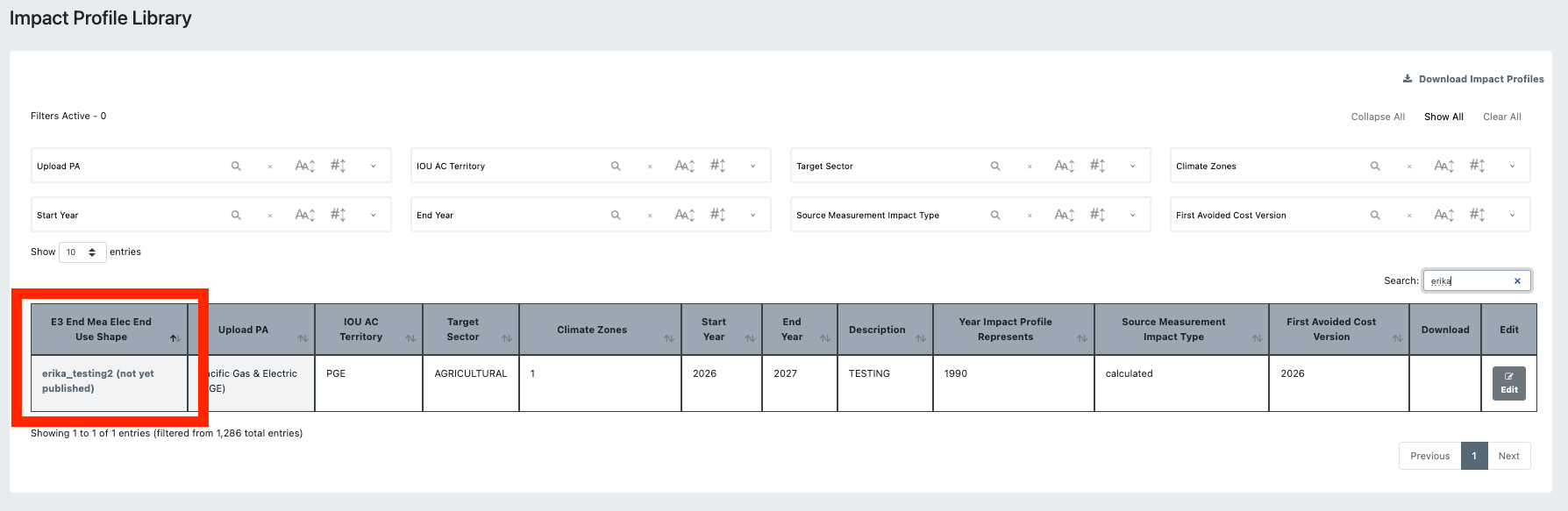Expand the Upload PA filter dropdown
The height and width of the screenshot is (511, 1568).
coord(373,167)
